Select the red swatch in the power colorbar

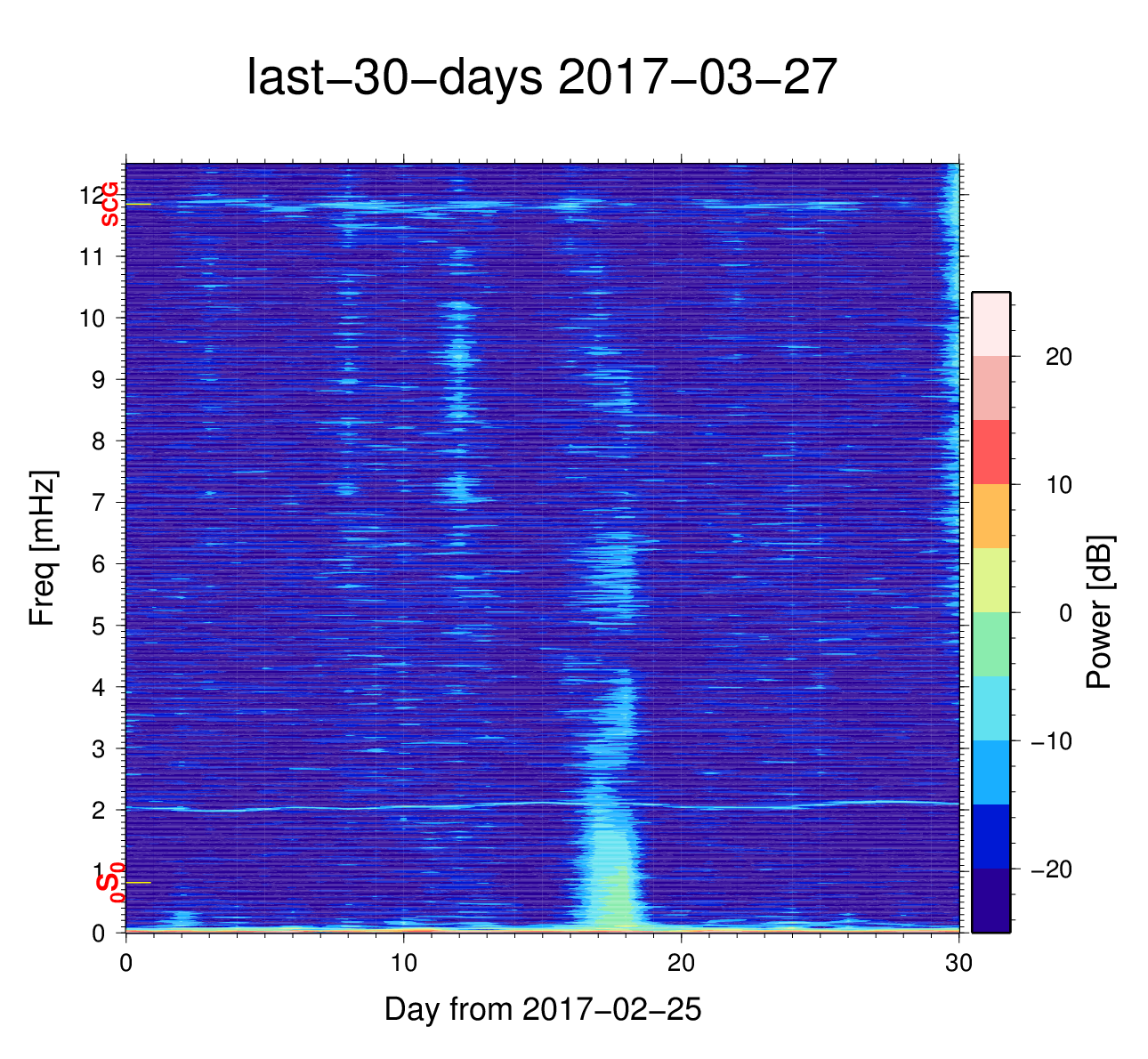pos(990,452)
